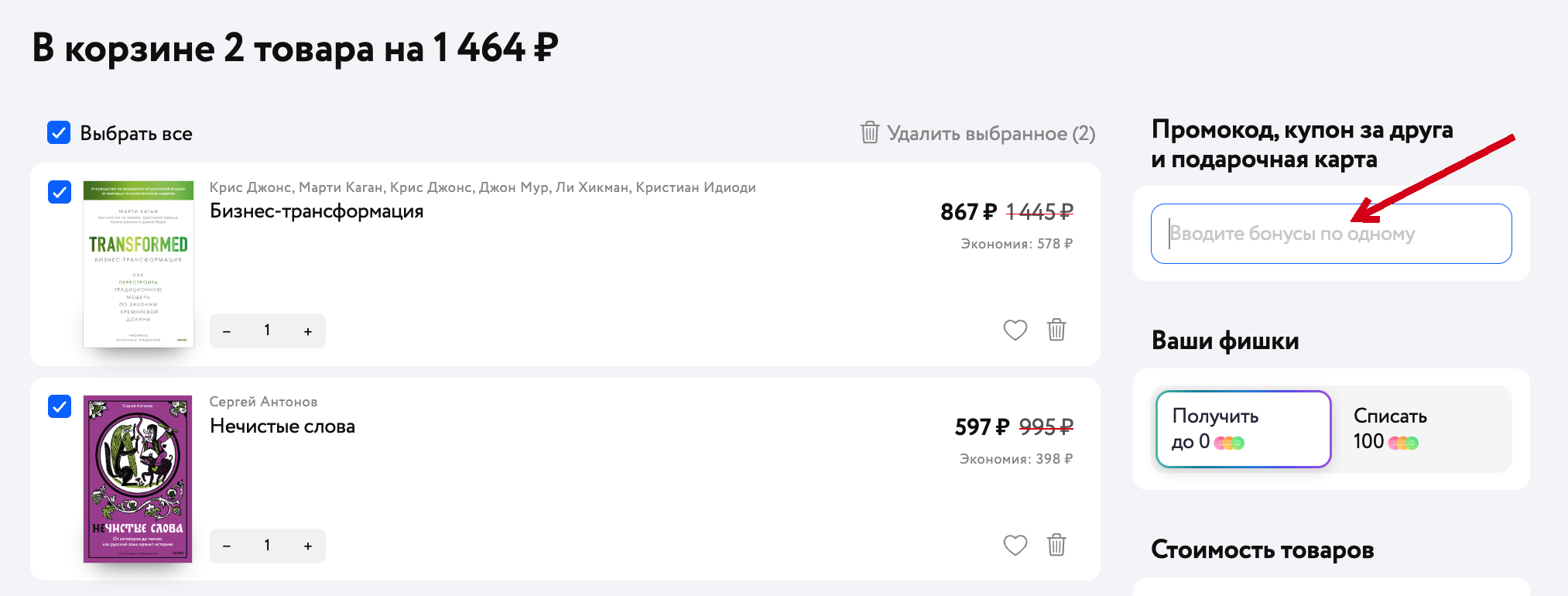
Task: Focus the promo code input field
Action: click(1331, 234)
